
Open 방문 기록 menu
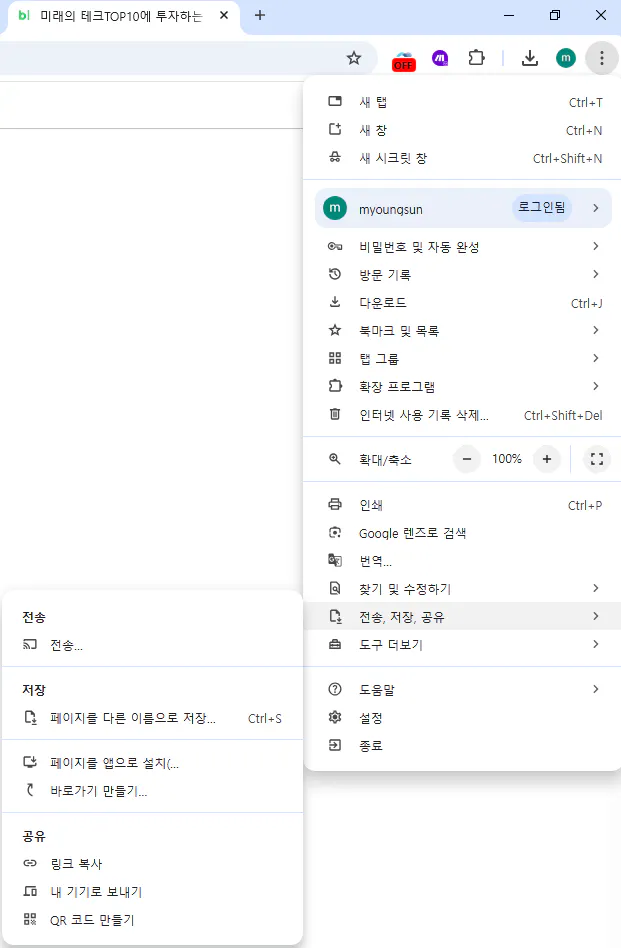click(461, 274)
